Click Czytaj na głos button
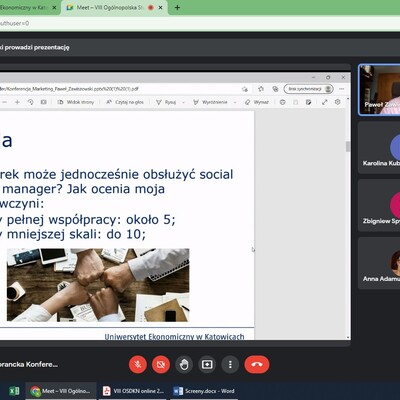The width and height of the screenshot is (400, 400). pos(125,102)
